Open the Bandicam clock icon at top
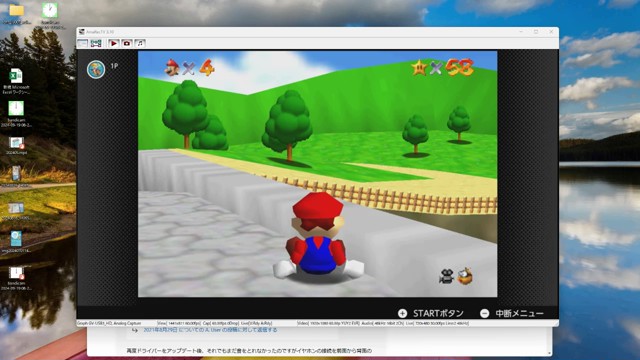This screenshot has width=640, height=360. click(50, 15)
